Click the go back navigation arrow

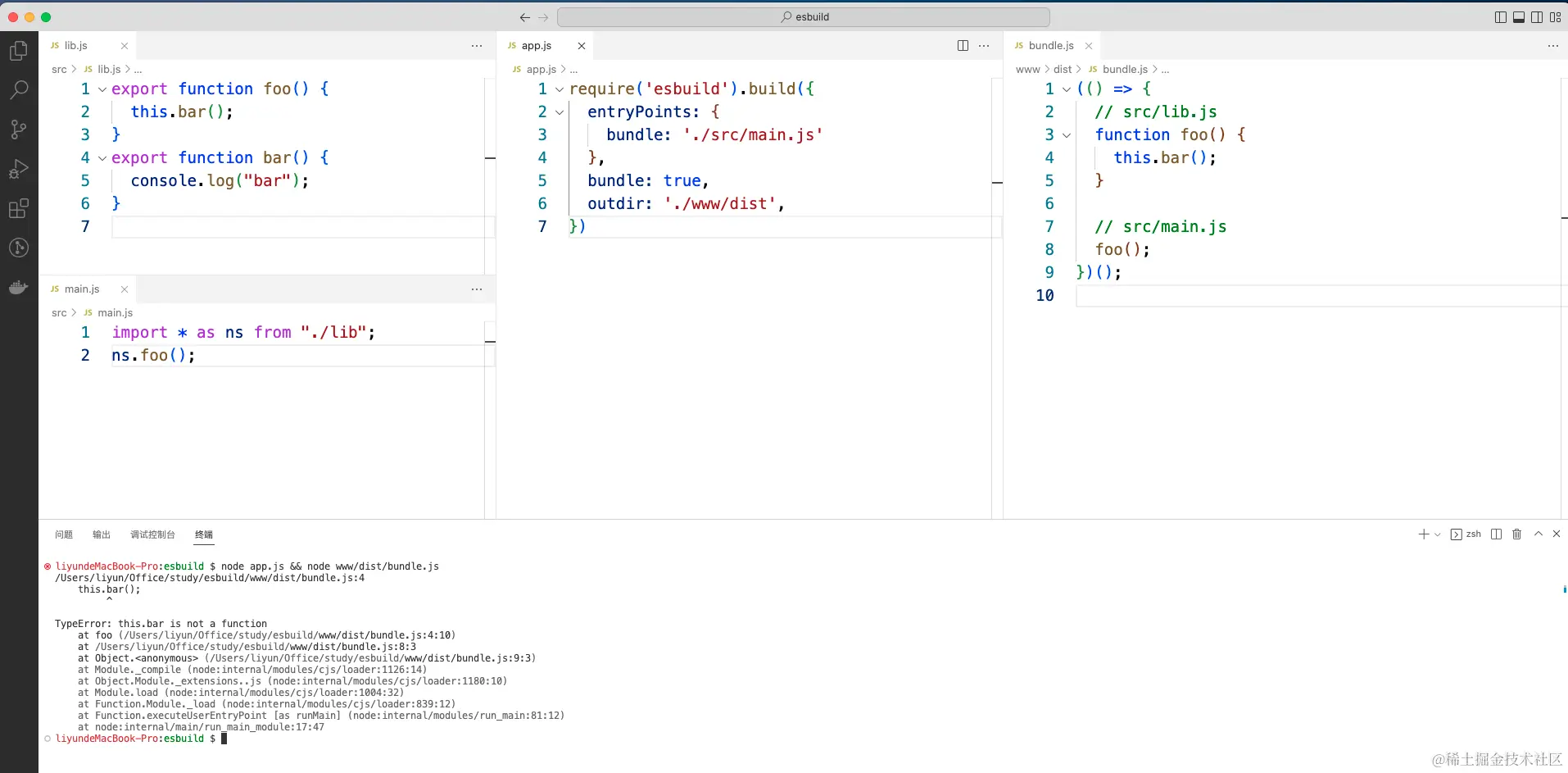point(524,17)
